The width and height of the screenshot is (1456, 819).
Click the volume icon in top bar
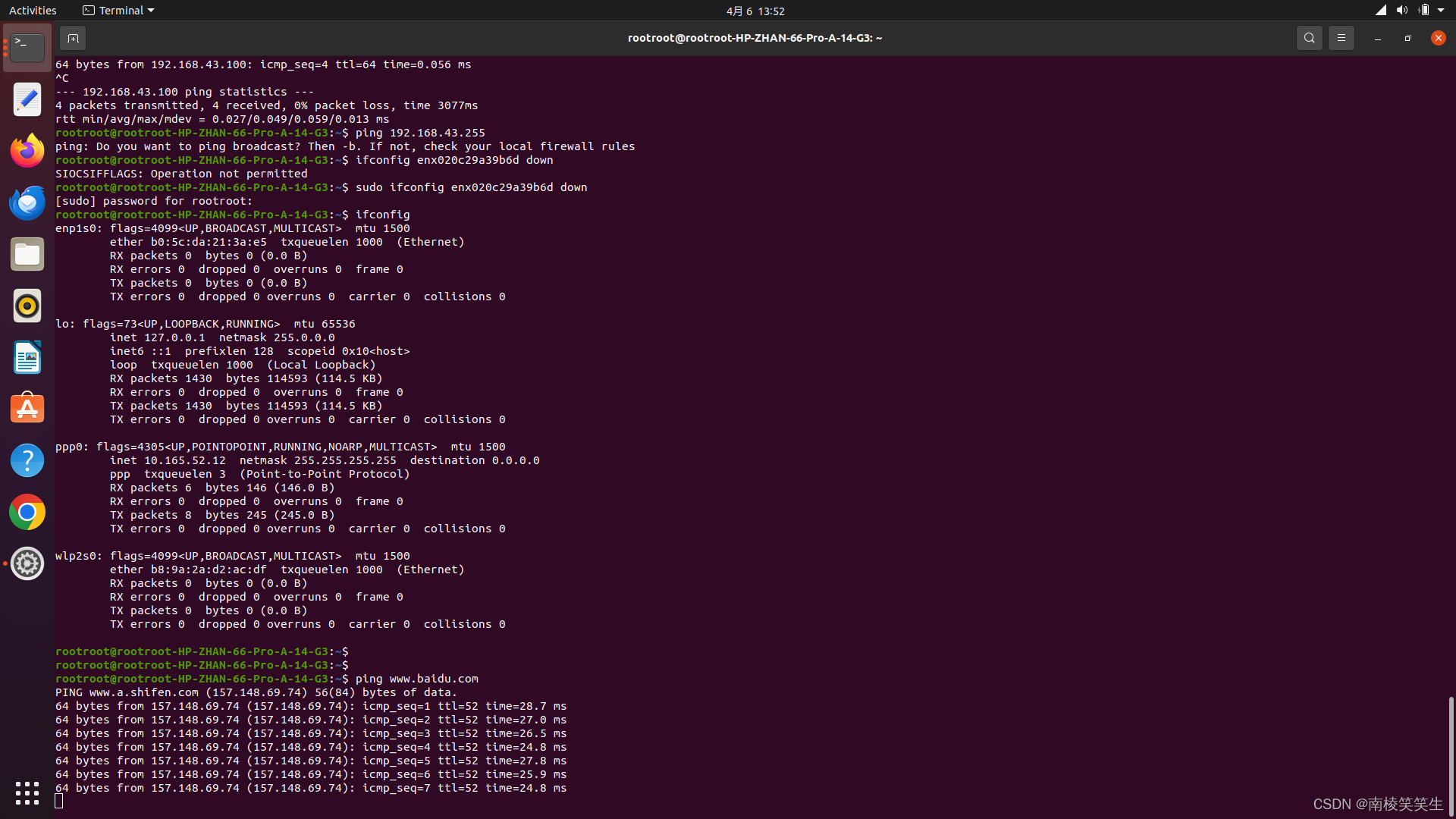coord(1401,11)
